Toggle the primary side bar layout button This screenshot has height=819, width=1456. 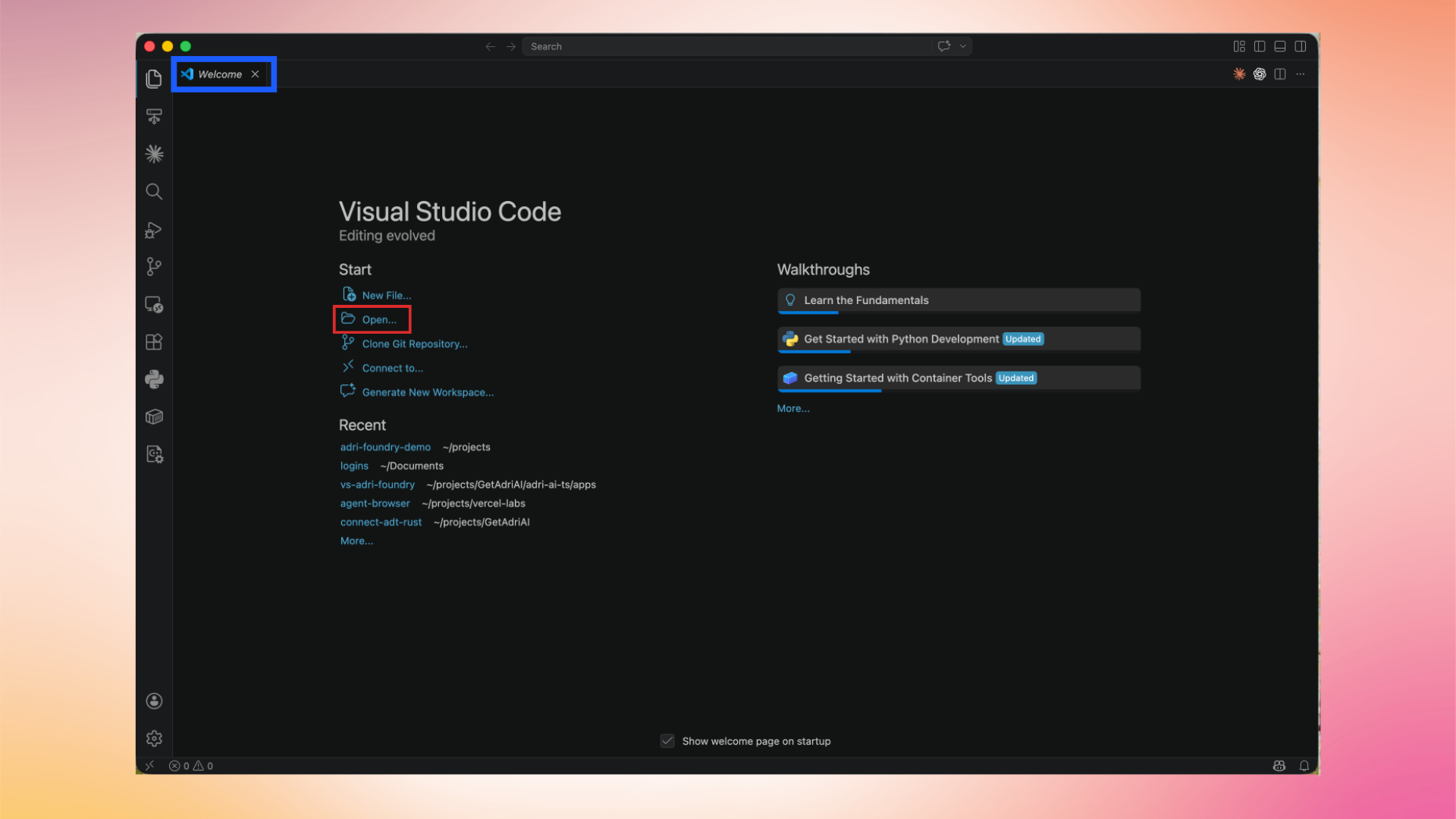click(x=1260, y=46)
